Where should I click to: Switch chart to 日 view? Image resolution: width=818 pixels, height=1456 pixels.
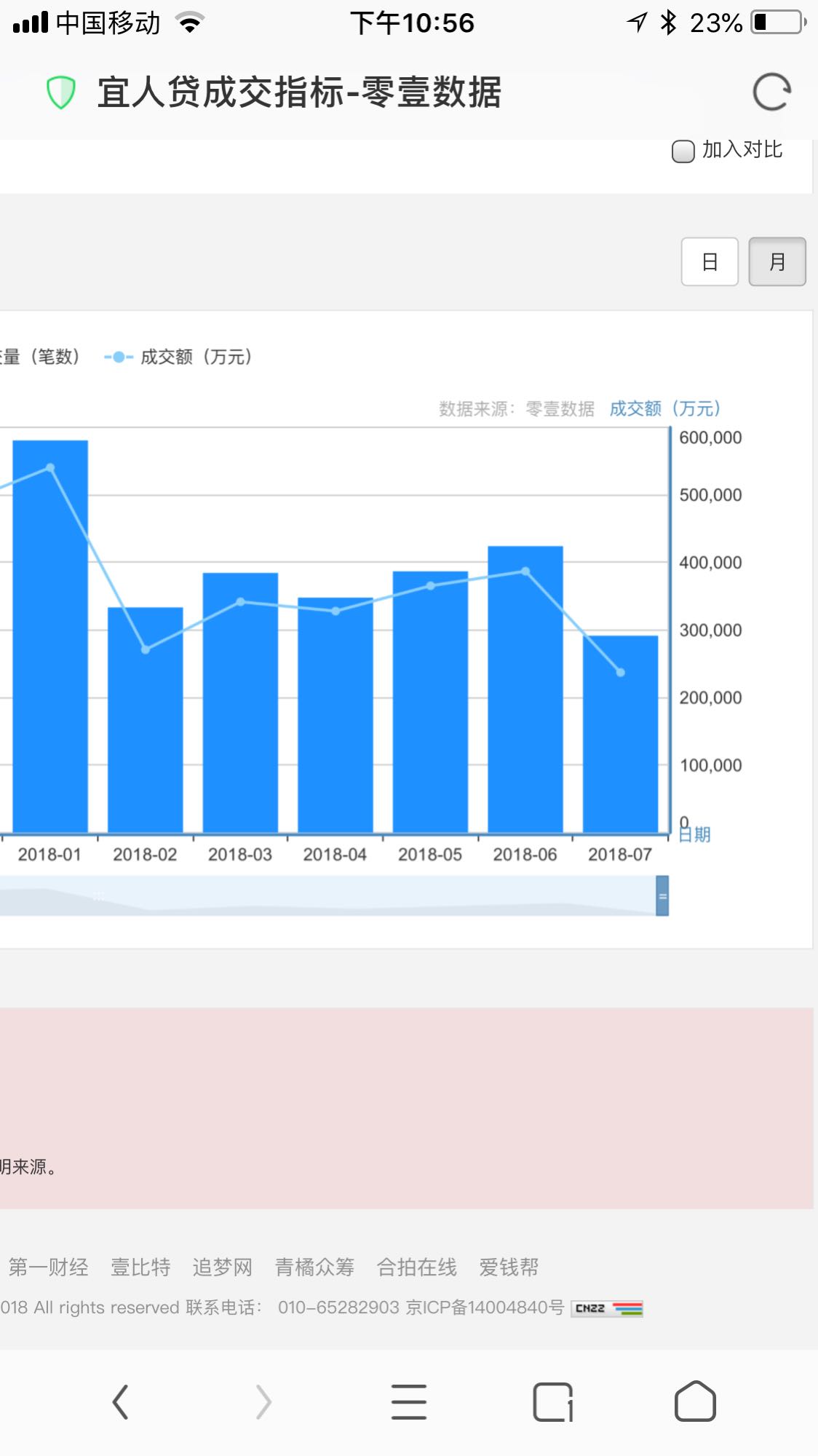(x=710, y=261)
